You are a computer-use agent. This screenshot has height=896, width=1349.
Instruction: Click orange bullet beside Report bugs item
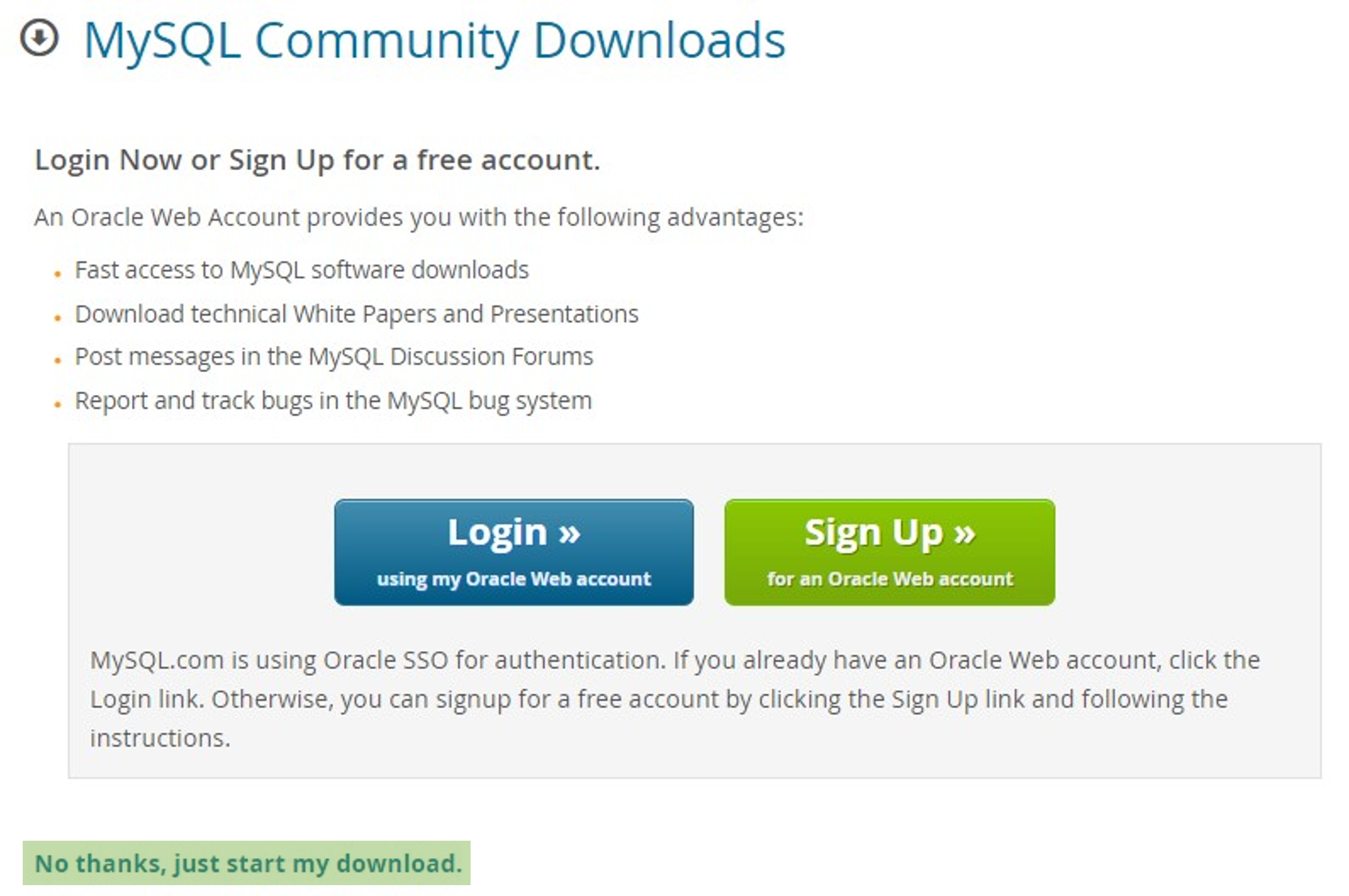pos(57,405)
